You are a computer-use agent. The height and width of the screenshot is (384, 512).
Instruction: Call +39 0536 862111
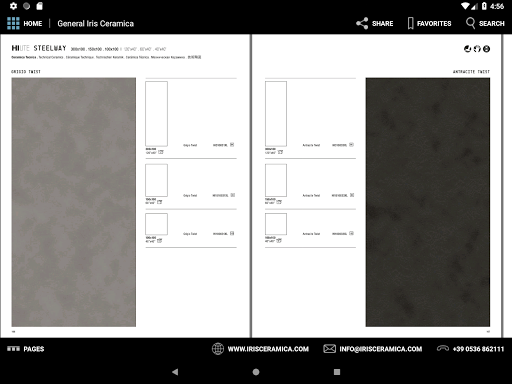pos(478,349)
